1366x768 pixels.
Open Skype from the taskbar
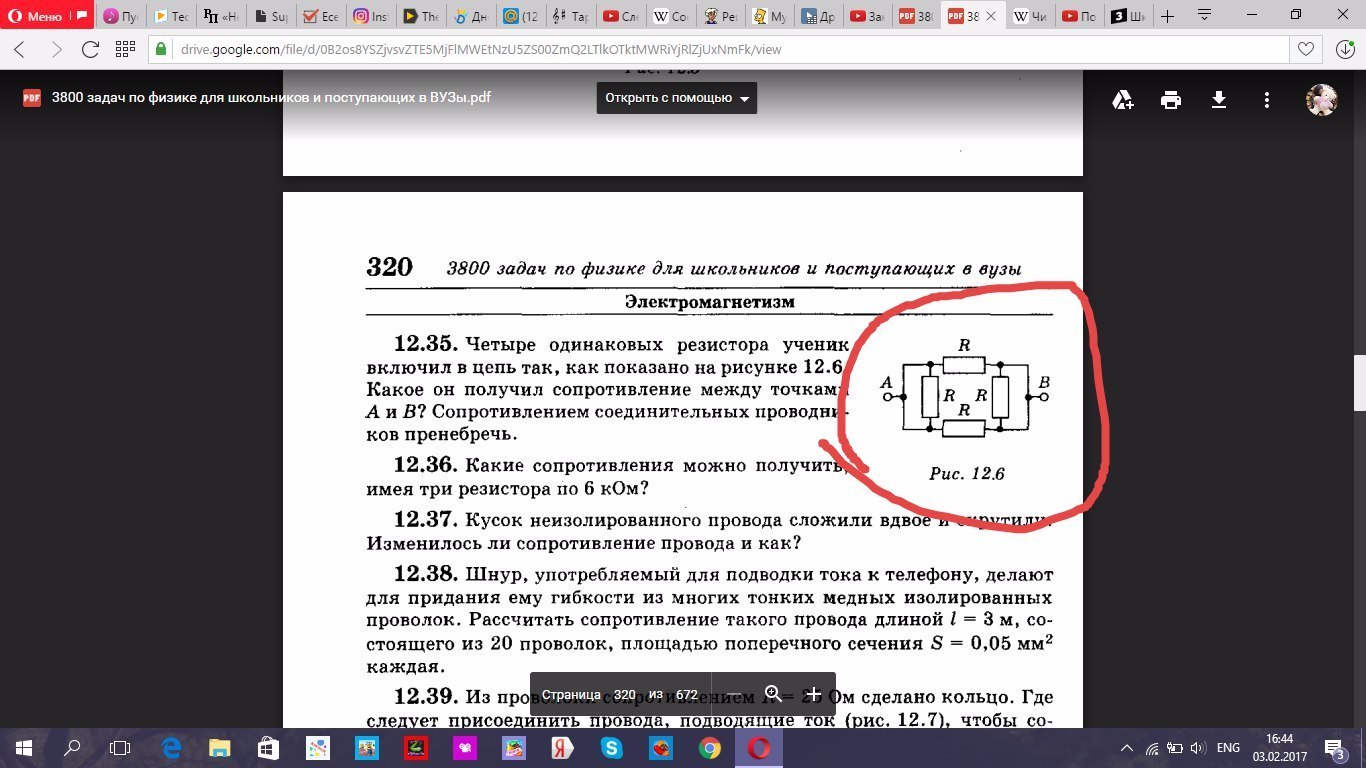tap(612, 748)
